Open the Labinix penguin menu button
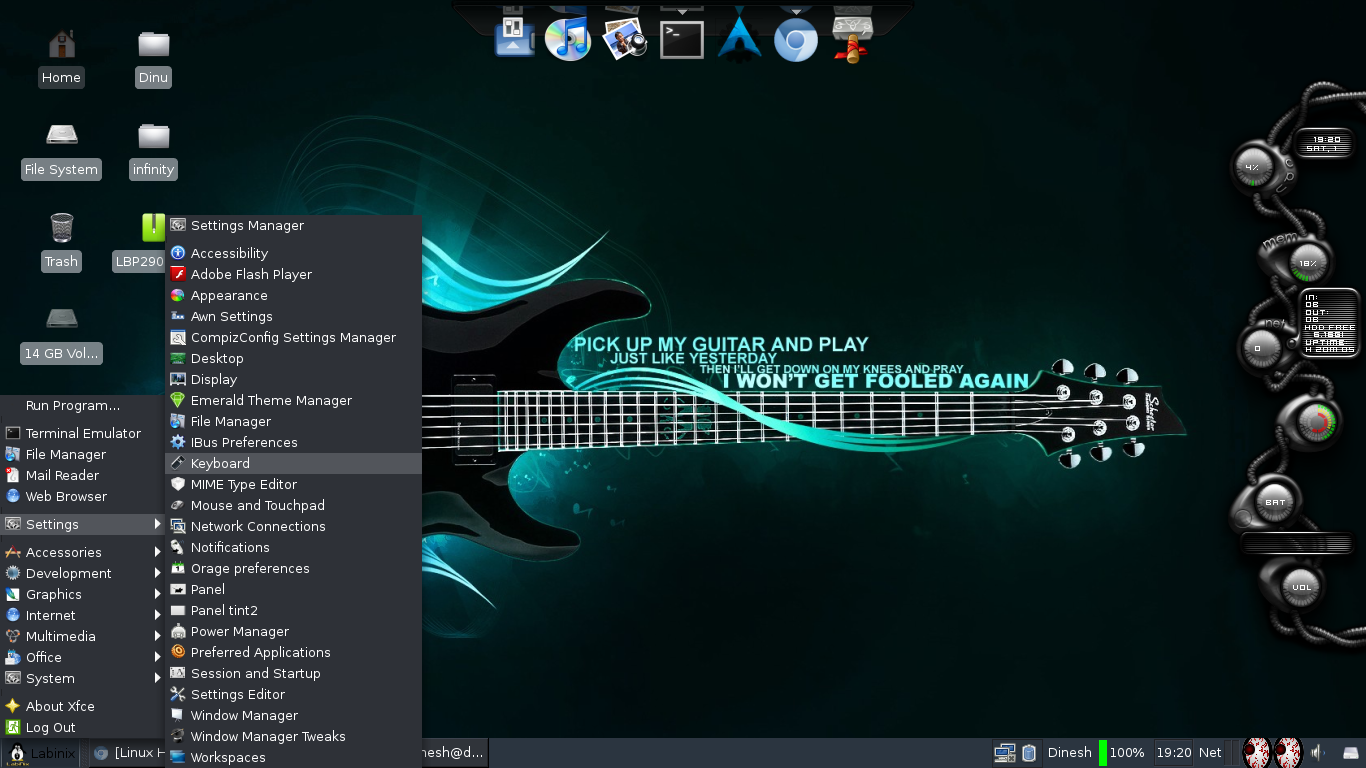The height and width of the screenshot is (768, 1366). 40,753
